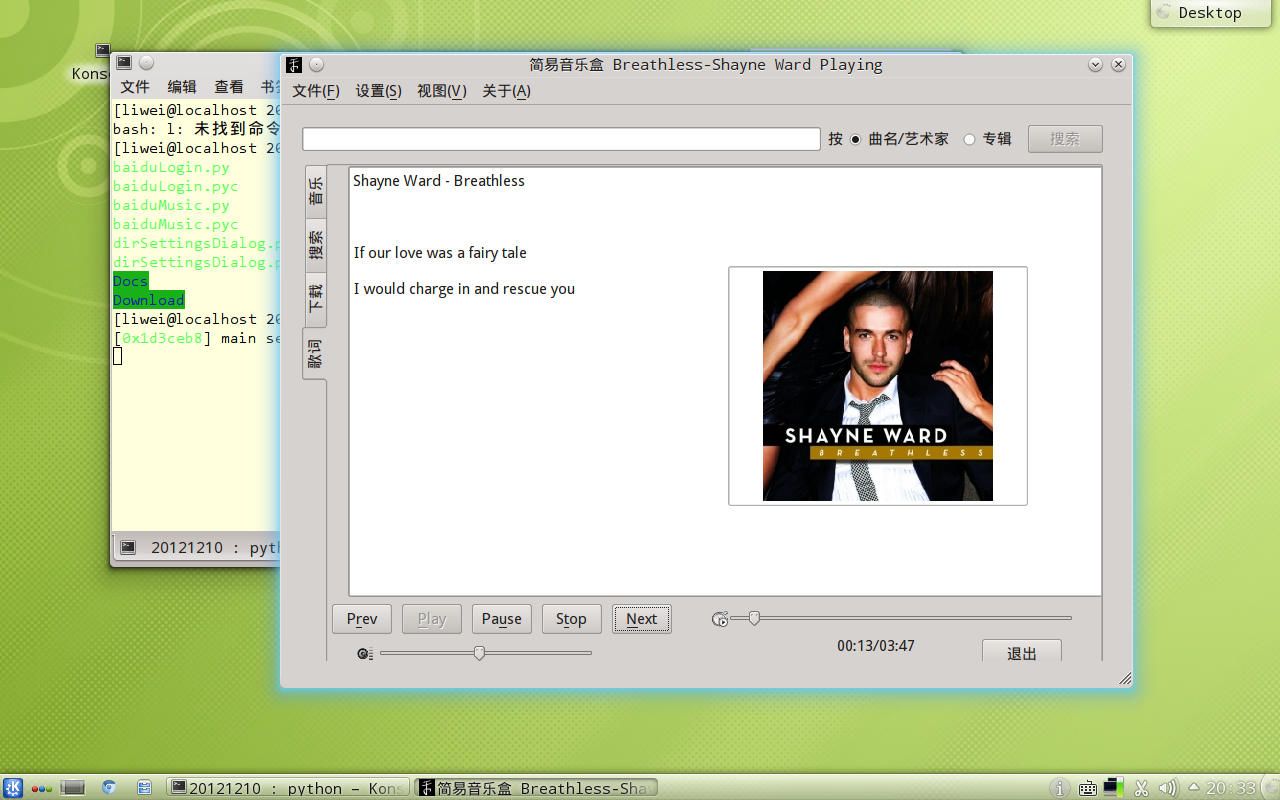Screen dimensions: 1280x800
Task: Select the 专辑 radio button
Action: pyautogui.click(x=969, y=139)
